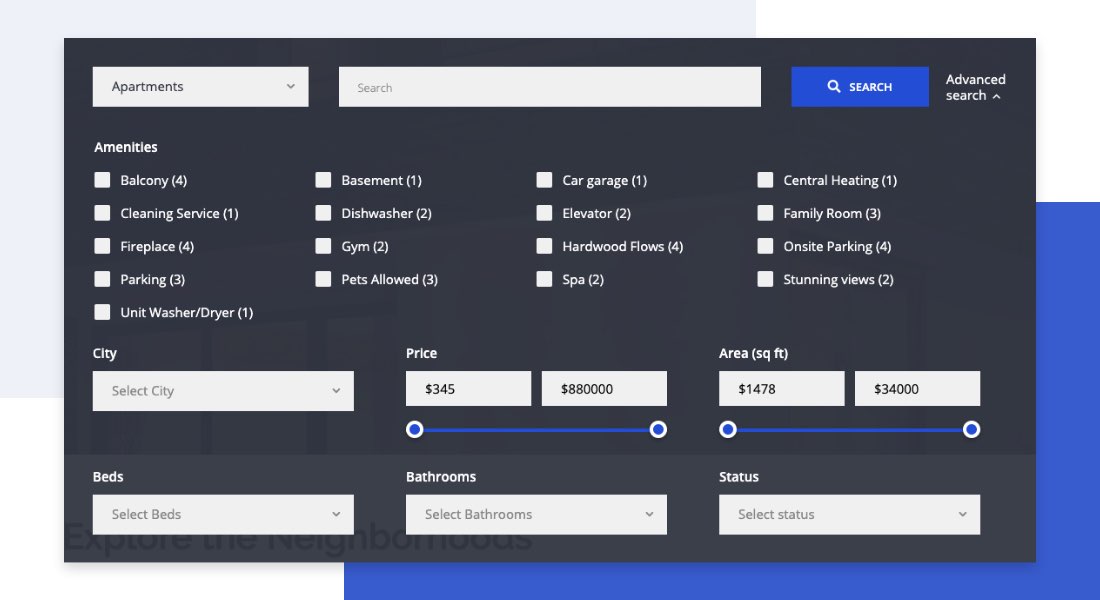This screenshot has height=600, width=1100.
Task: Check Stunning views amenity
Action: click(766, 279)
